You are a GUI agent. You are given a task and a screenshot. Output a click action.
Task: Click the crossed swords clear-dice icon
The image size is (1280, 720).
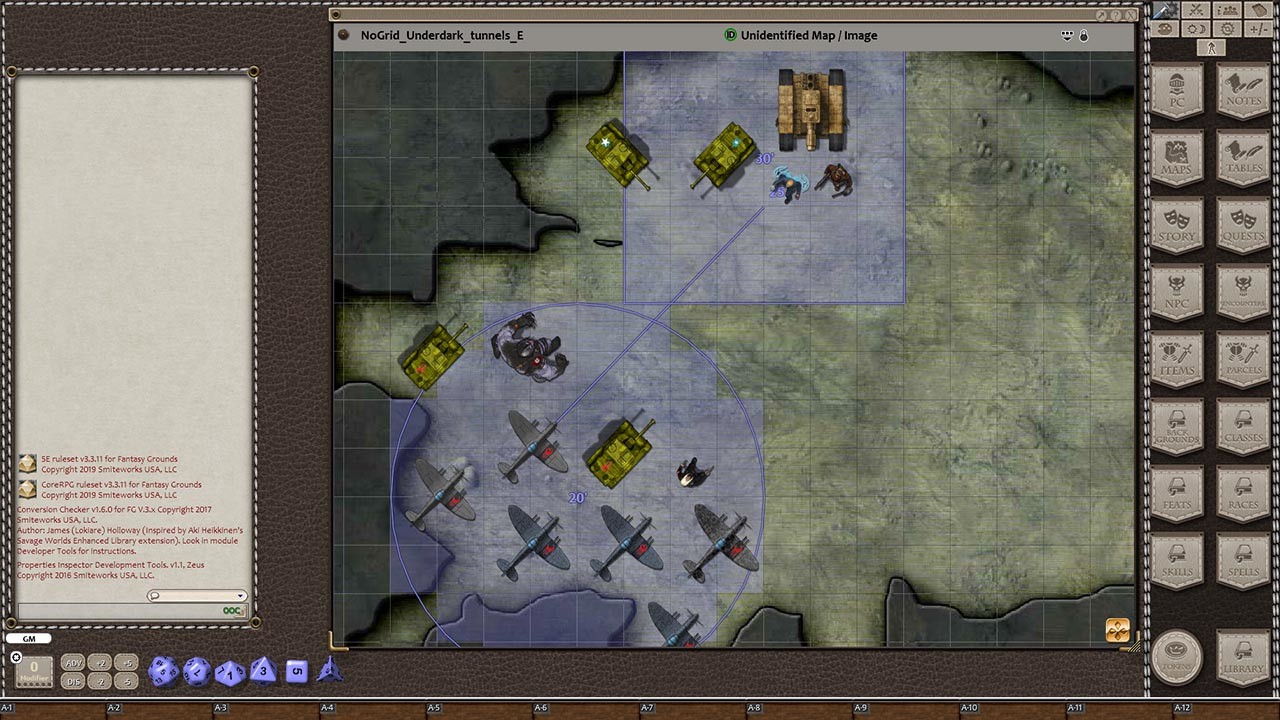(x=1194, y=9)
